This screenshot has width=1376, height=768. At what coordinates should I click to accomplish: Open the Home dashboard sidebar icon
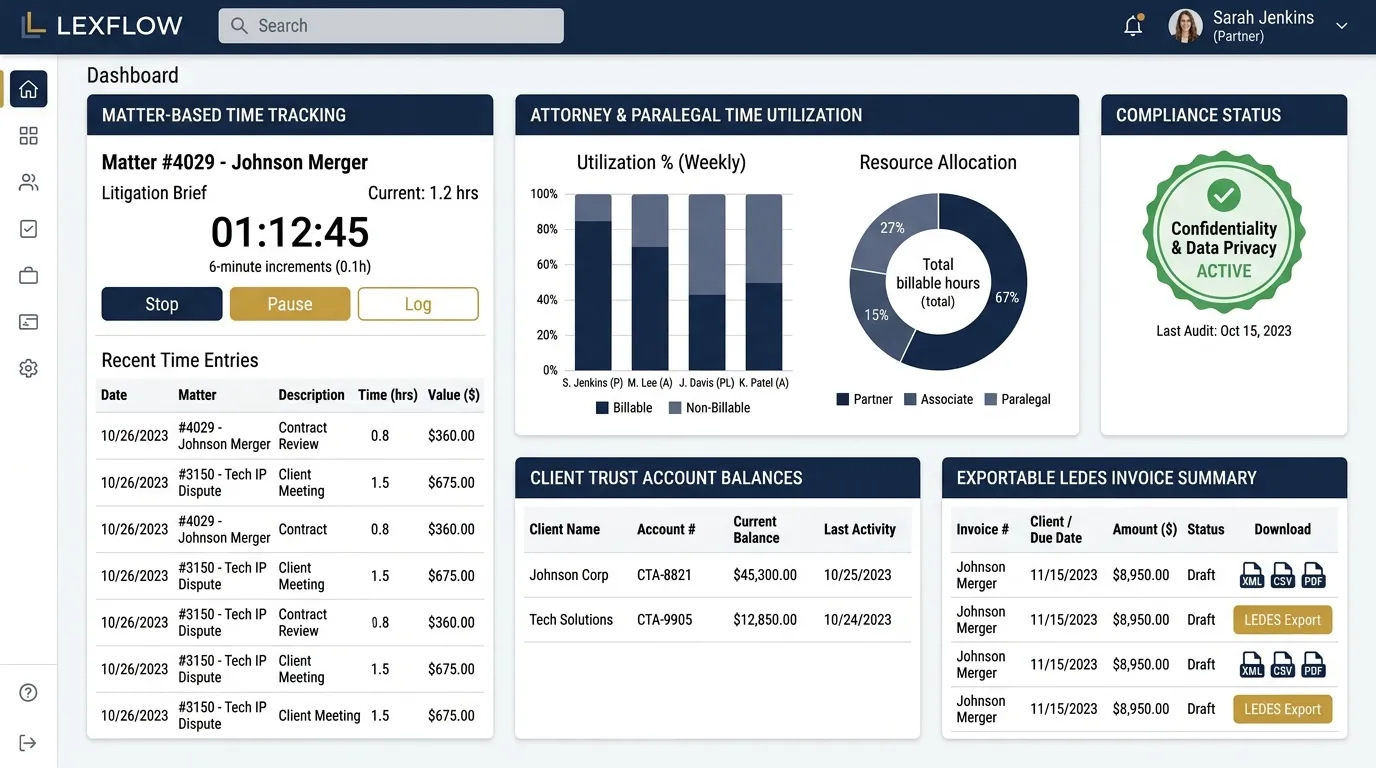tap(28, 89)
